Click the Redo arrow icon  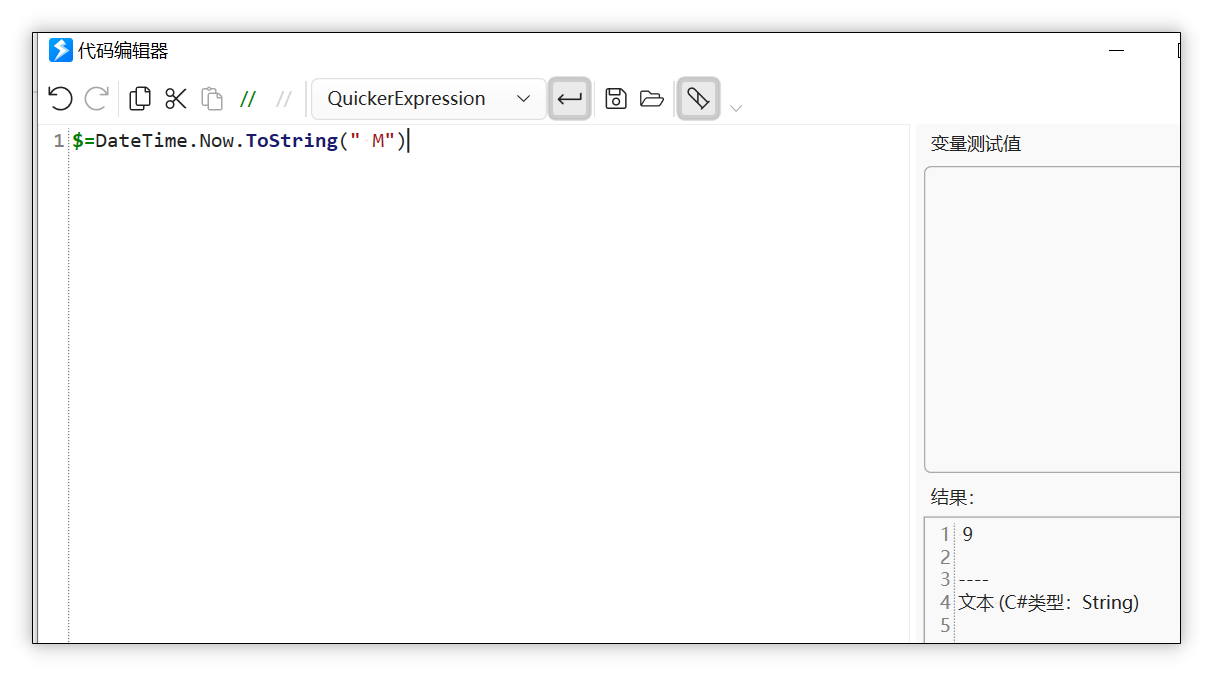point(97,98)
